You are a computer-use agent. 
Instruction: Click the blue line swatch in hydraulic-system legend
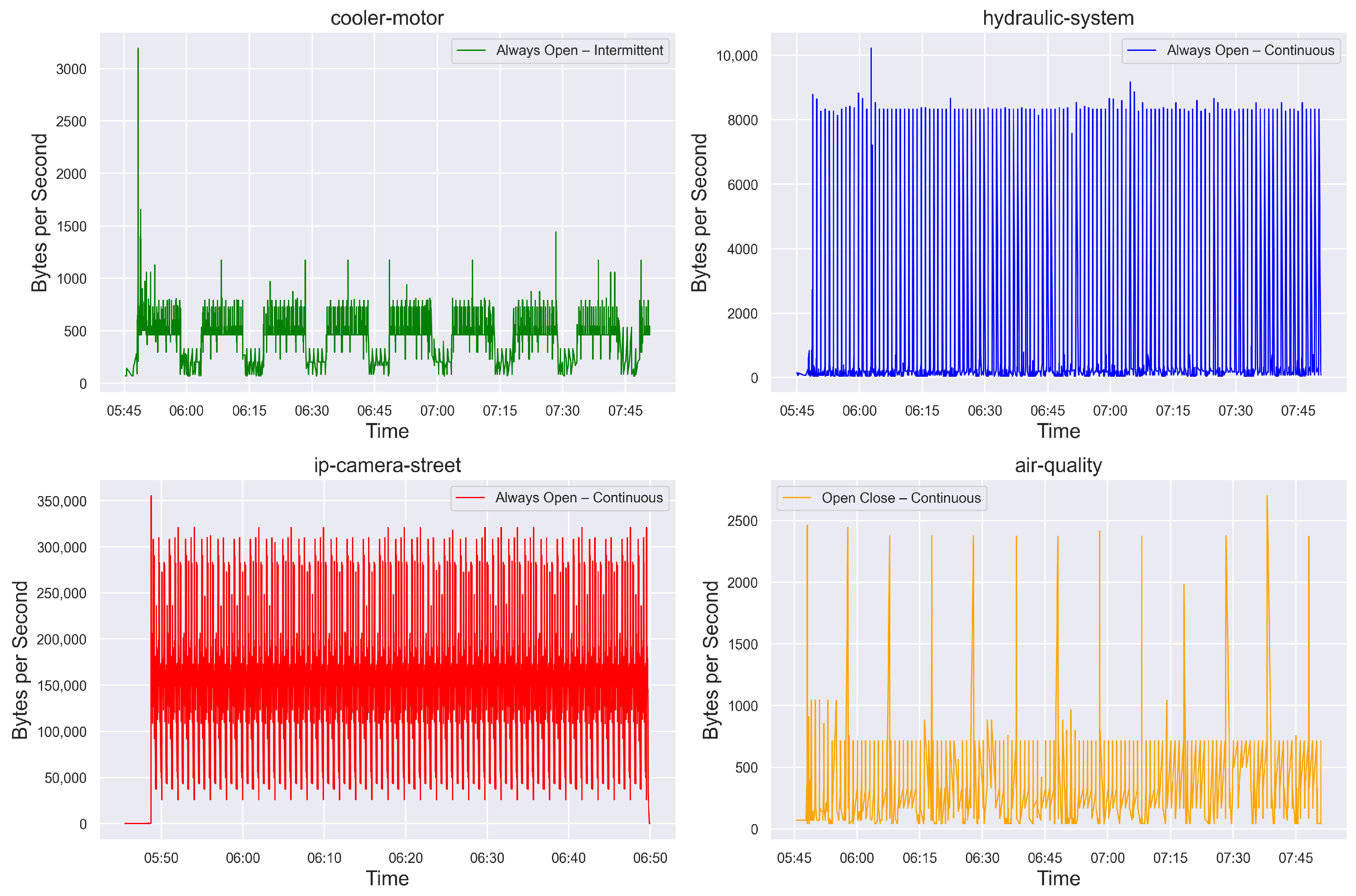1142,51
